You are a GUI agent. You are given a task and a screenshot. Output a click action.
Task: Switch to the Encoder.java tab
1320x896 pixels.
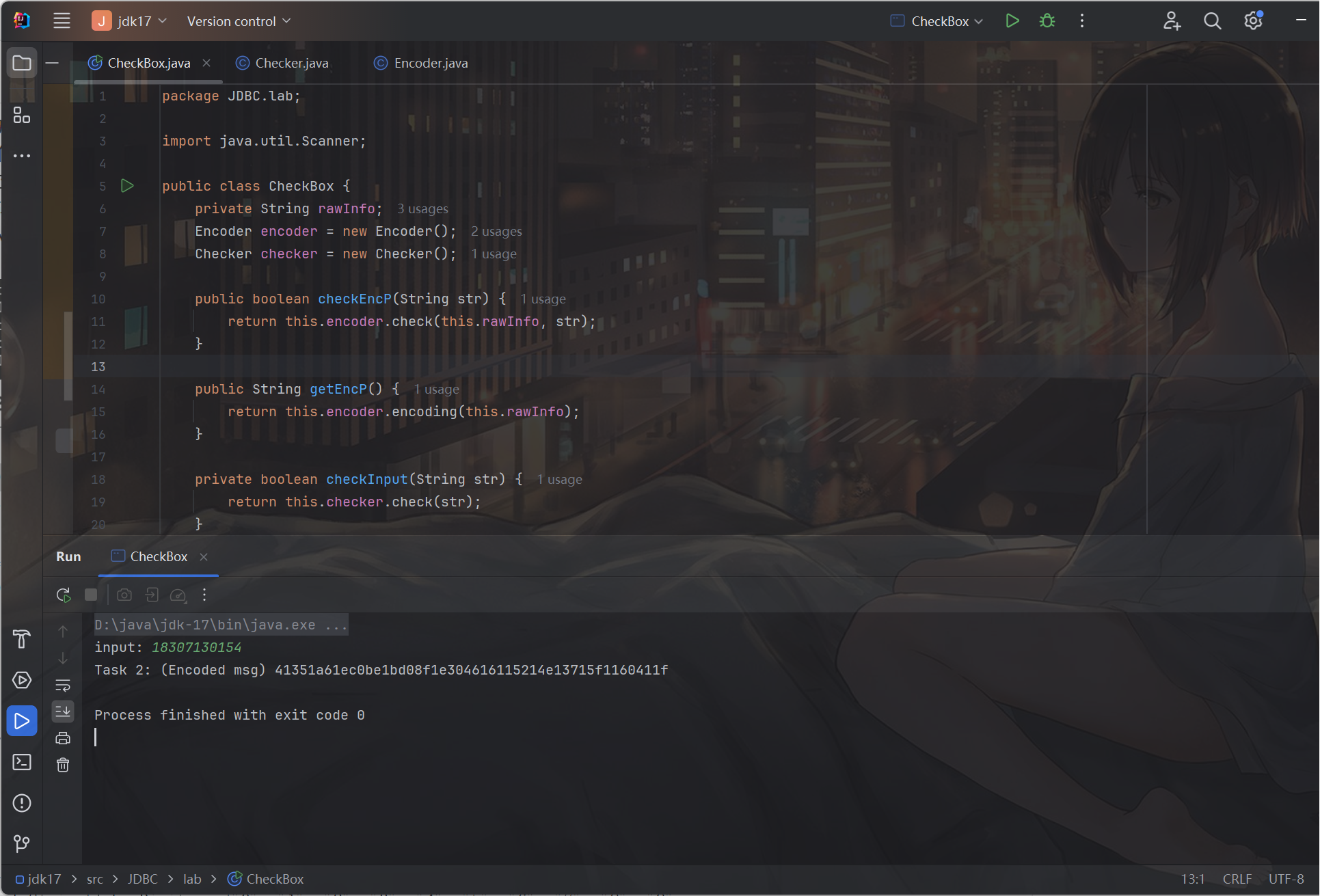point(431,63)
